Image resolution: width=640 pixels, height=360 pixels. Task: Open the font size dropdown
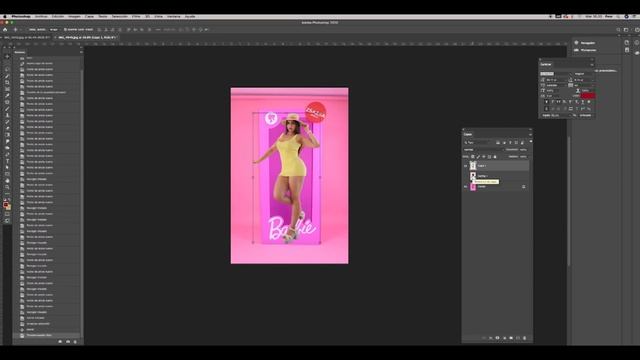557,80
